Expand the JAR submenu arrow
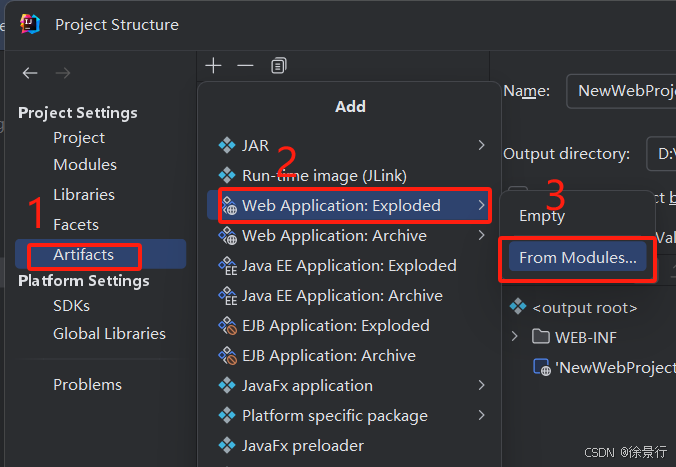676x467 pixels. click(x=482, y=145)
